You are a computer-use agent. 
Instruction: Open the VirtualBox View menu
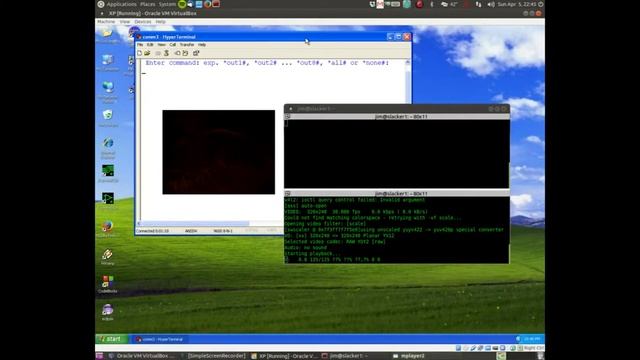click(x=124, y=22)
